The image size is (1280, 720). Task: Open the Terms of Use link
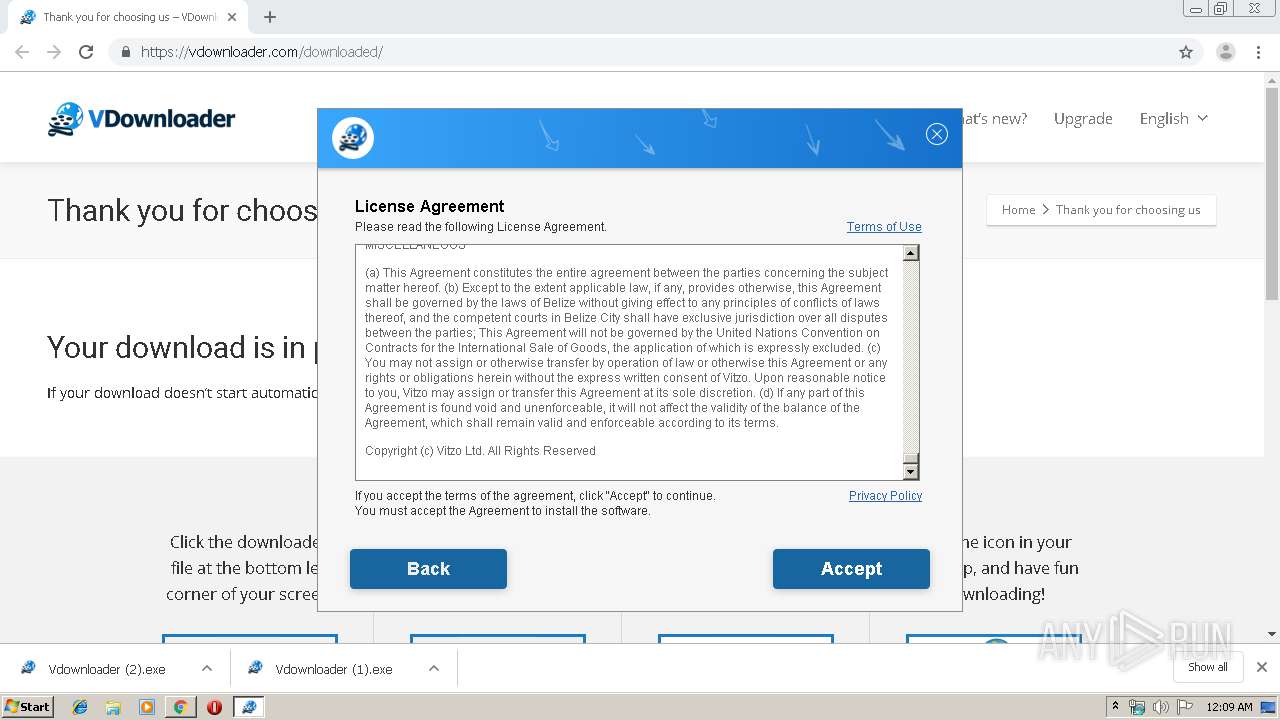click(x=884, y=227)
